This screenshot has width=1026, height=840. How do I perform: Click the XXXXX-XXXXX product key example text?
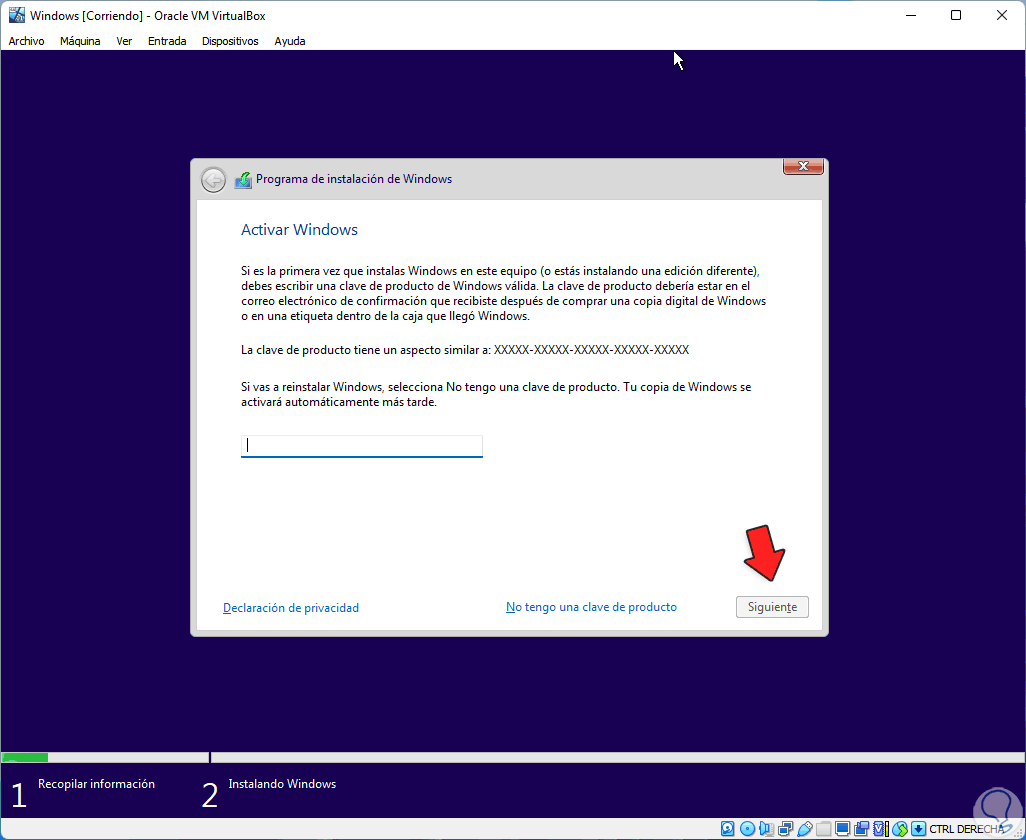(x=592, y=350)
